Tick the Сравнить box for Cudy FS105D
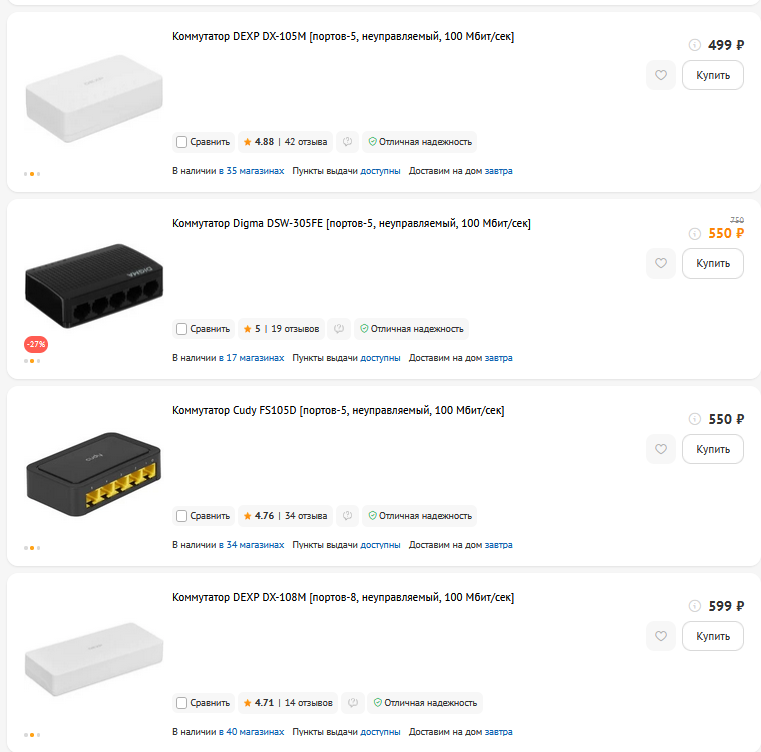The width and height of the screenshot is (761, 752). coord(181,516)
